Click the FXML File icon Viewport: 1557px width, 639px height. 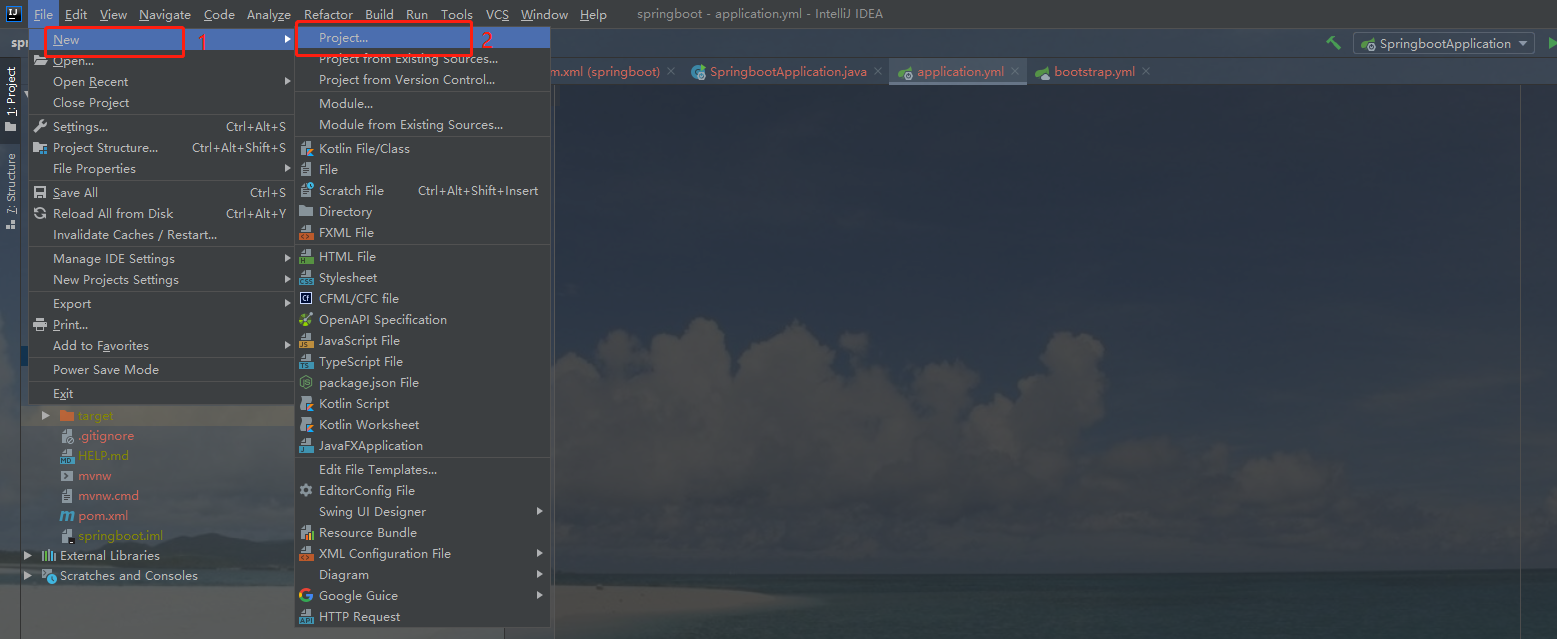[306, 233]
